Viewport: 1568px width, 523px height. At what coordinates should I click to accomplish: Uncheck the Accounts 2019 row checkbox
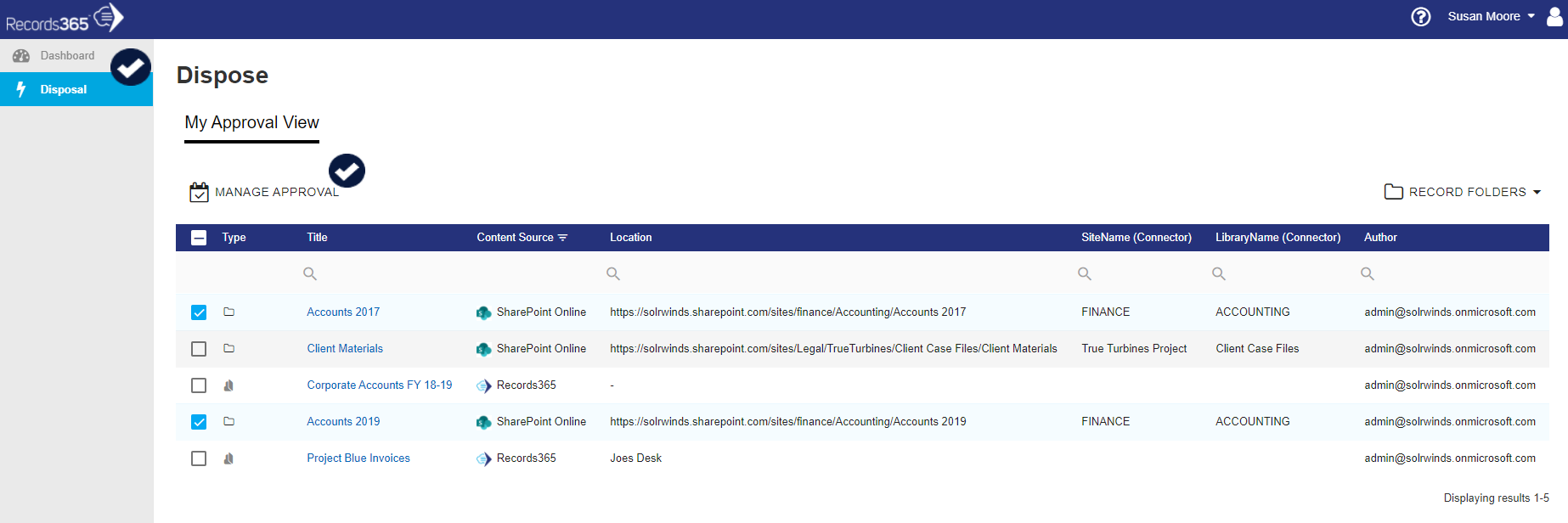click(x=199, y=422)
